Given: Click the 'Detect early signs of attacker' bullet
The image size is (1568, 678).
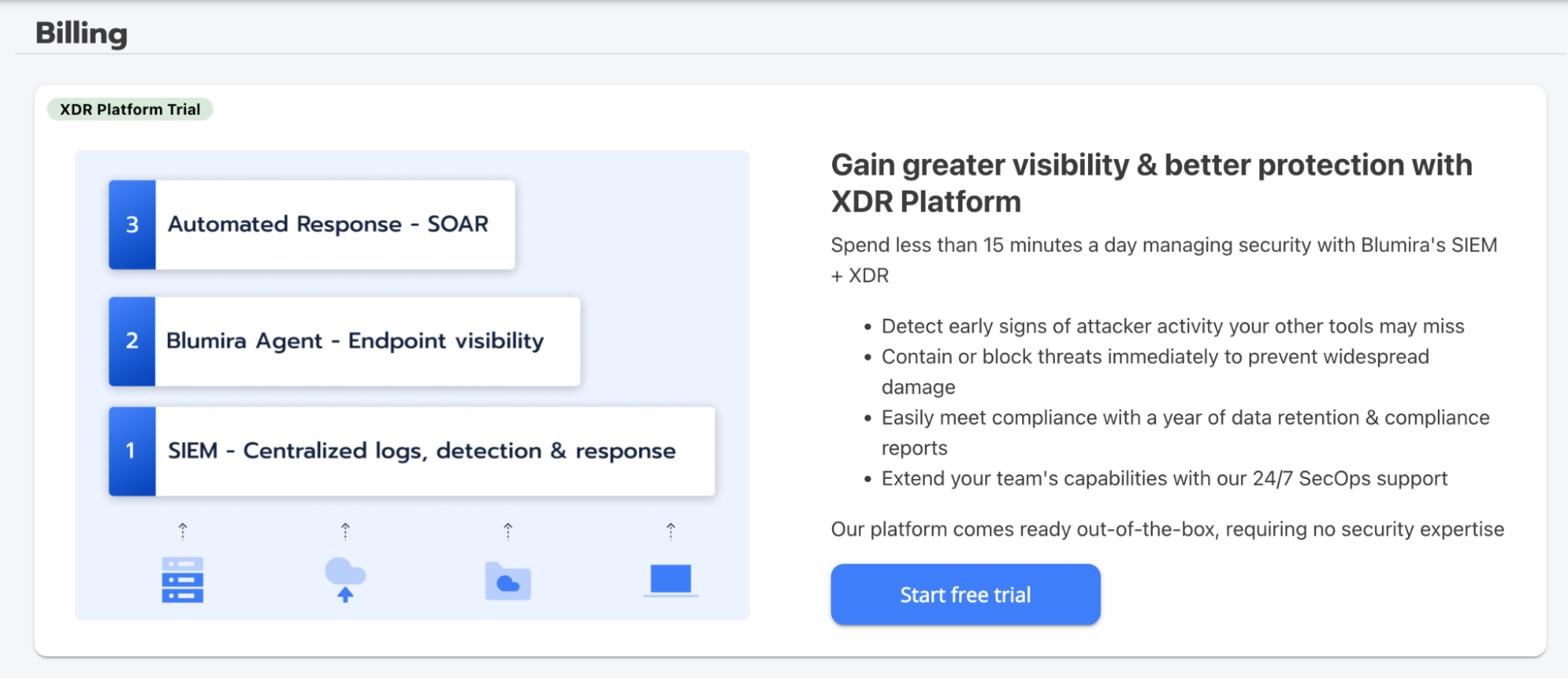Looking at the screenshot, I should tap(1173, 326).
